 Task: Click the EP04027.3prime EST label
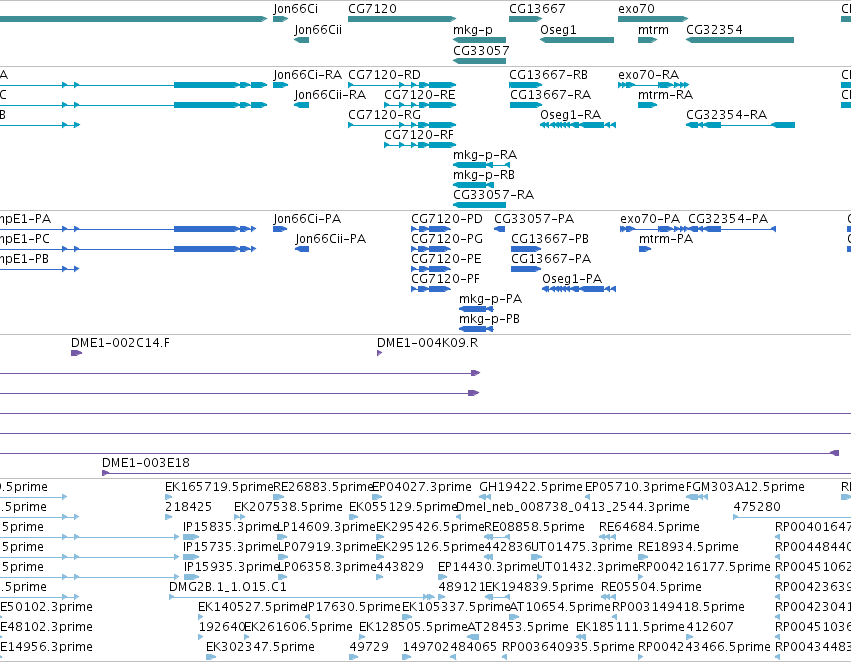click(x=422, y=487)
